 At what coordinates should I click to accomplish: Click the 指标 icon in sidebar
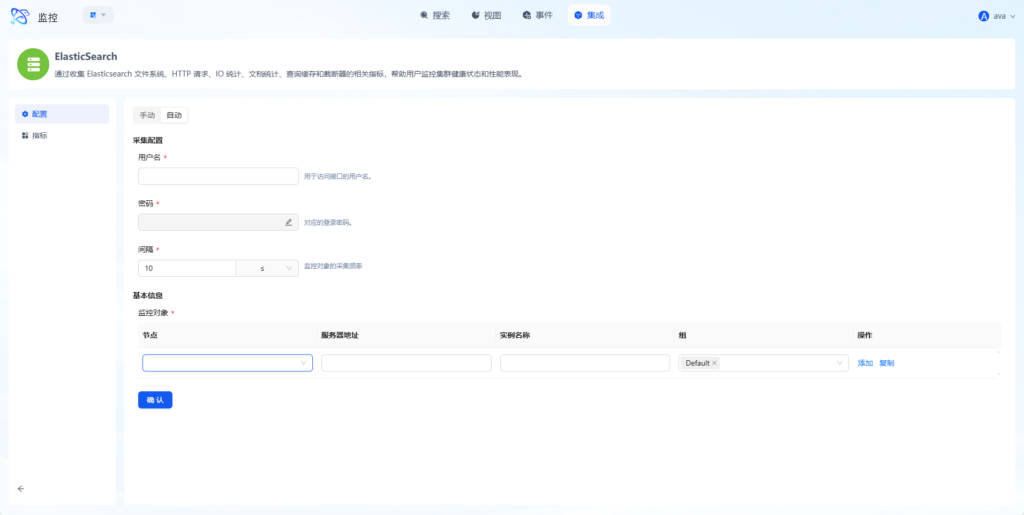(x=25, y=136)
